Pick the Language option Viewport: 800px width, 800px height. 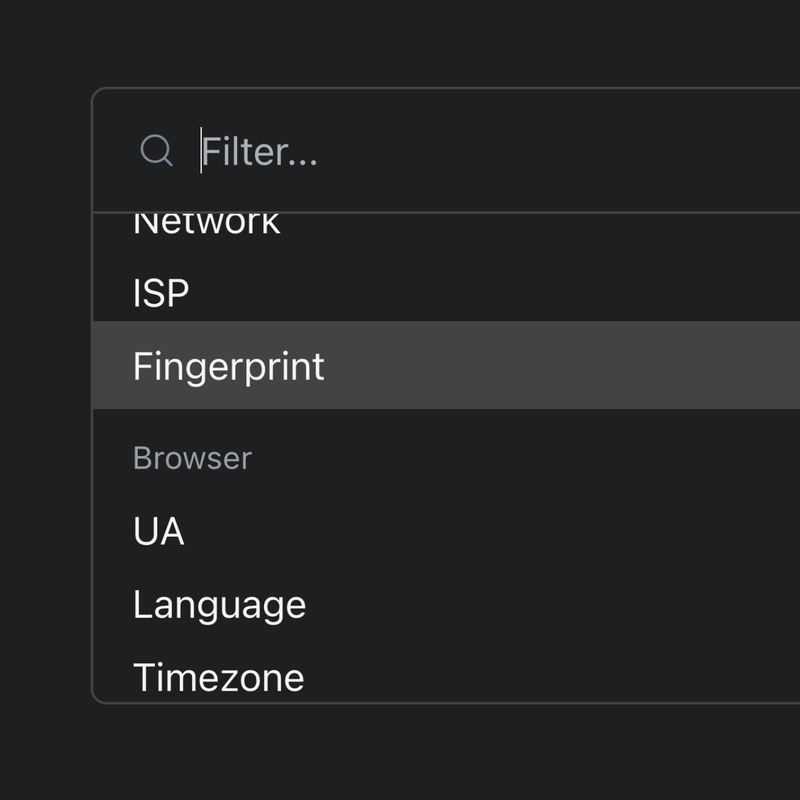point(446,605)
